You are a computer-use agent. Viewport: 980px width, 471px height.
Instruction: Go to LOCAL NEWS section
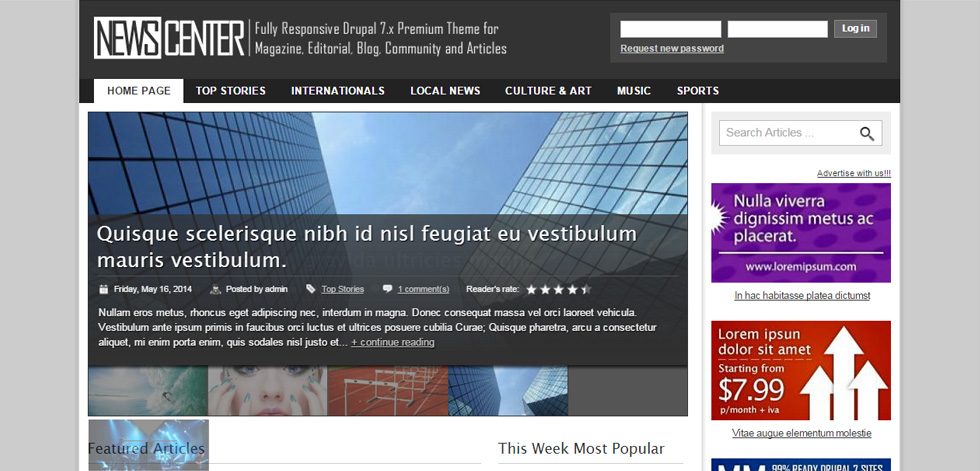pos(445,91)
